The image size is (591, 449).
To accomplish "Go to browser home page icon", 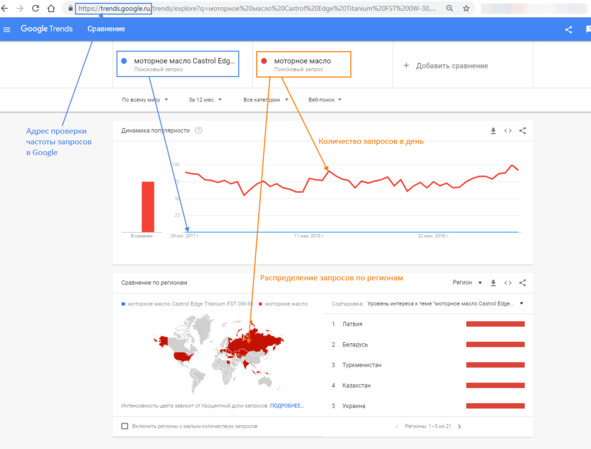I will [51, 8].
